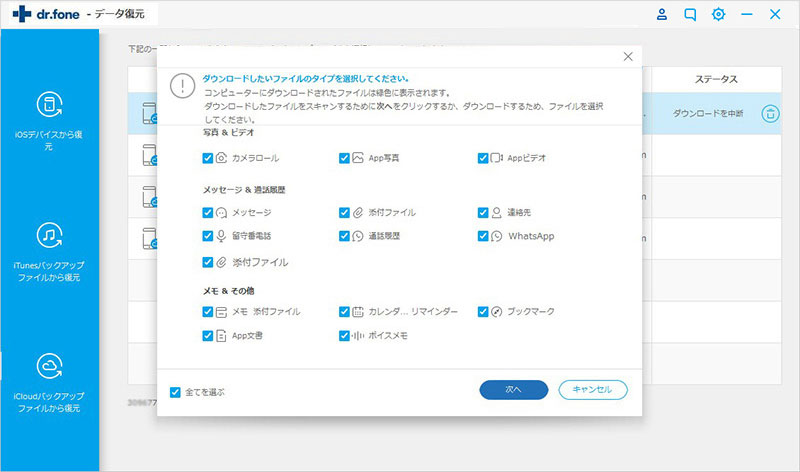Uncheck the 連絡先 checkbox
The image size is (800, 472).
tap(483, 212)
